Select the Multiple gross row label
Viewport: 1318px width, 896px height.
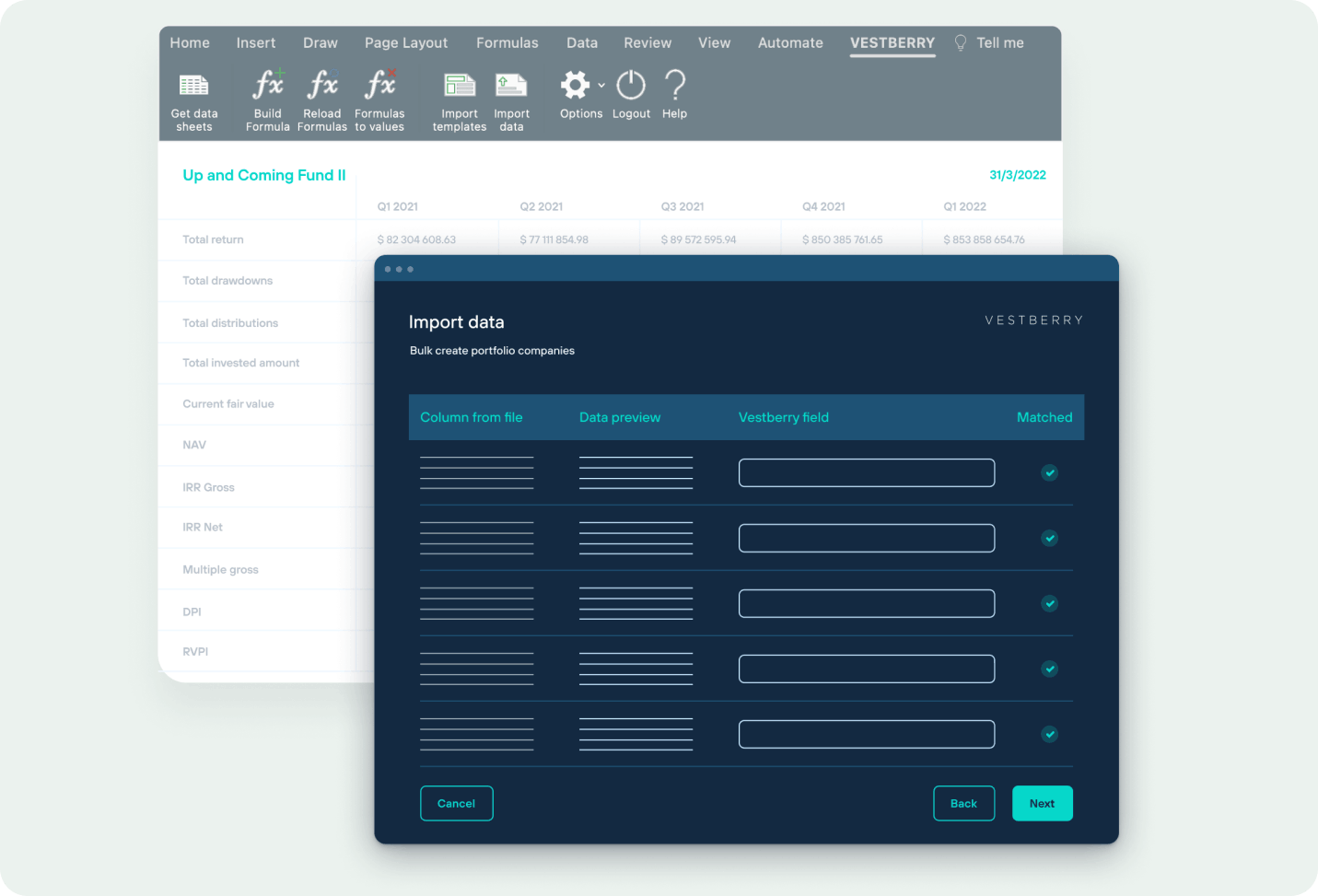(x=220, y=569)
